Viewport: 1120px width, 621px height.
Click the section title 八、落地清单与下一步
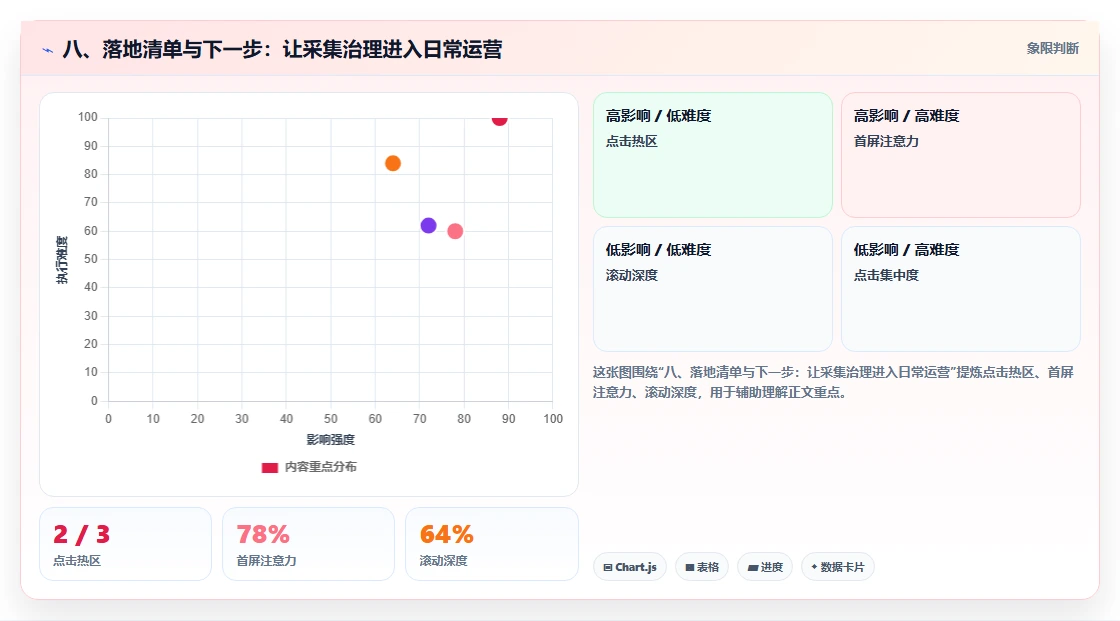click(x=282, y=49)
